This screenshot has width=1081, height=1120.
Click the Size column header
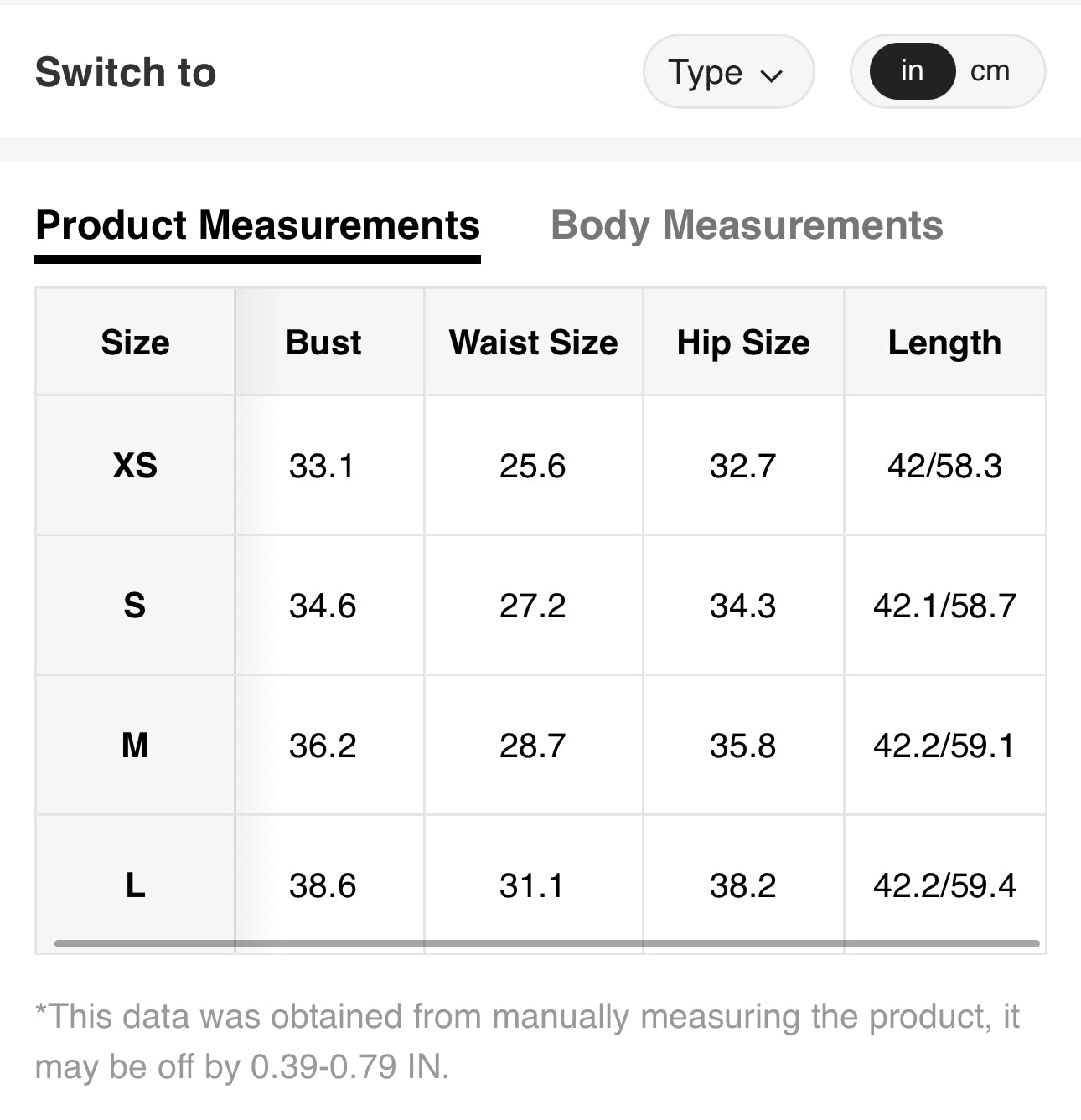[135, 343]
